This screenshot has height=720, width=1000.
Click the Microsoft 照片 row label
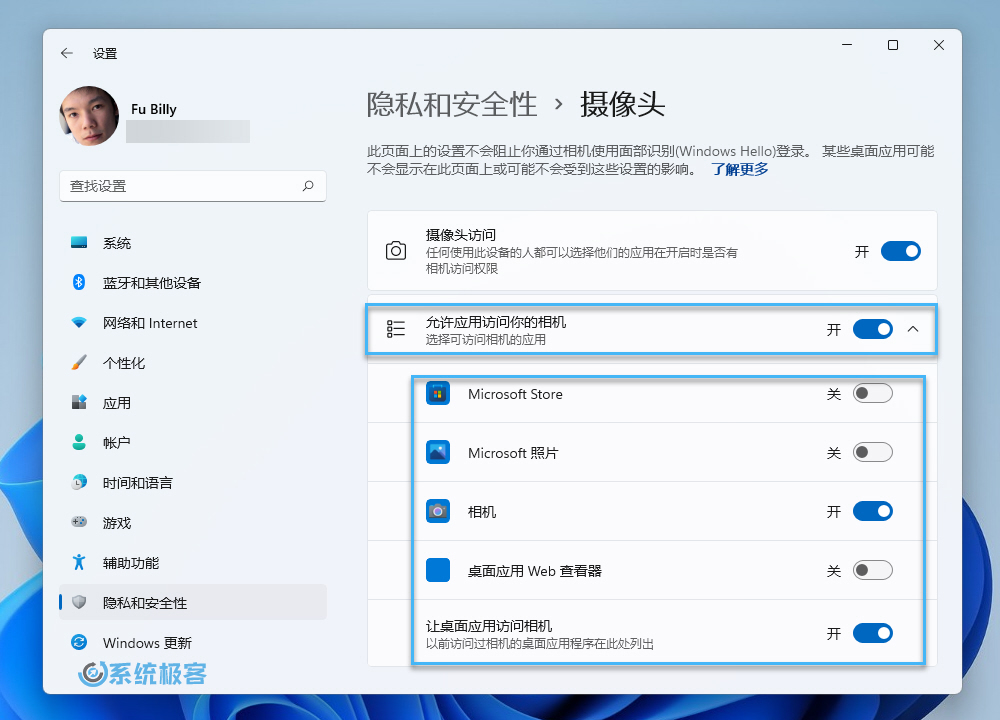point(513,453)
